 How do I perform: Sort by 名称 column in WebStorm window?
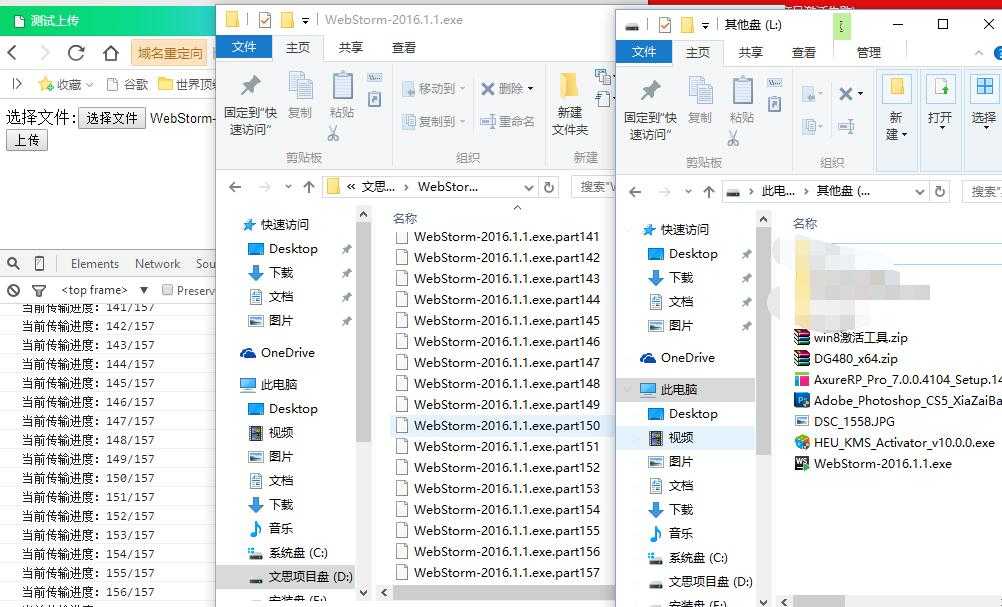[405, 219]
